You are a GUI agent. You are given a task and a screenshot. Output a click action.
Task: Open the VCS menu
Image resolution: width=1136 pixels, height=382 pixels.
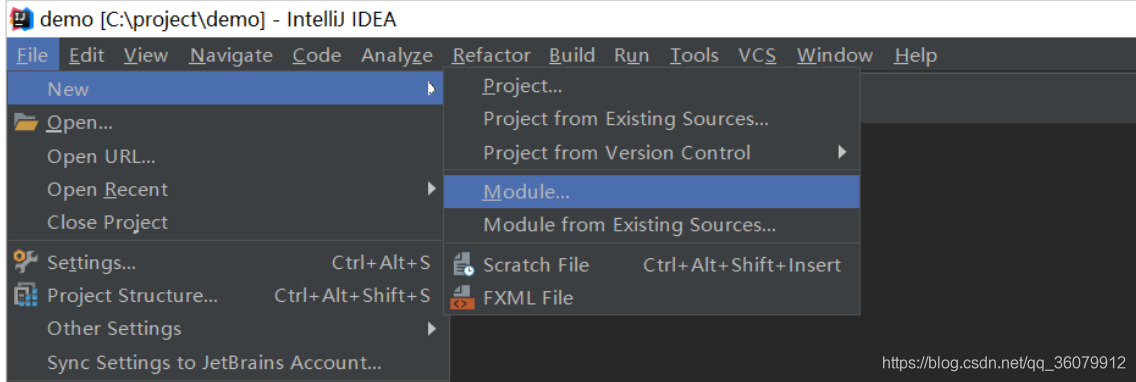(x=757, y=55)
